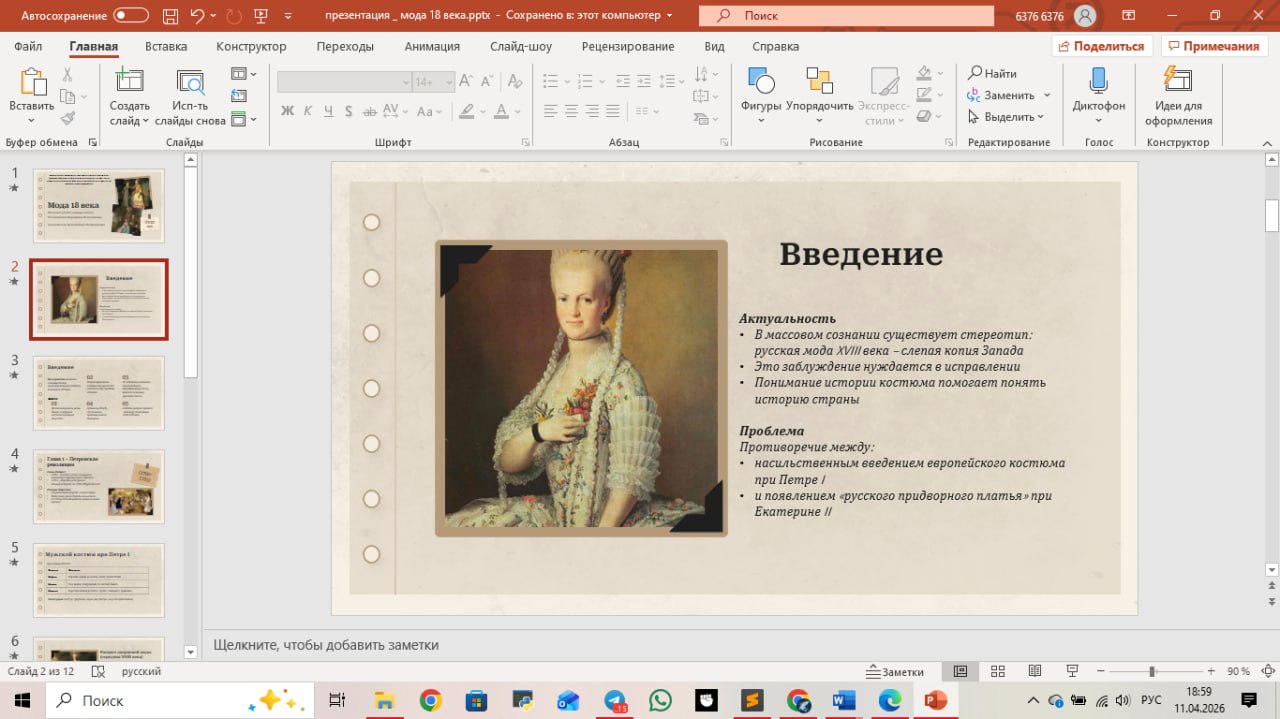Viewport: 1280px width, 719px height.
Task: Click the Найти search button
Action: pyautogui.click(x=992, y=74)
